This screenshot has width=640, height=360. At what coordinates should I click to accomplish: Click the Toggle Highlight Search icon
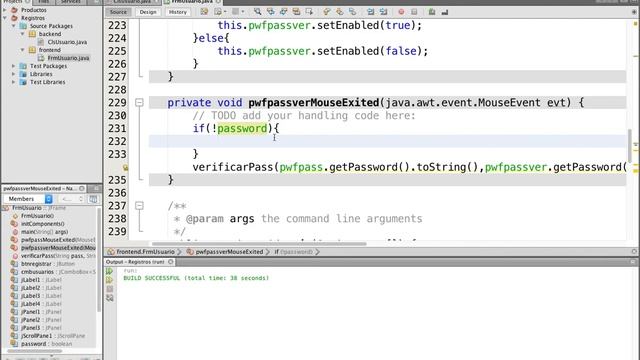(296, 12)
